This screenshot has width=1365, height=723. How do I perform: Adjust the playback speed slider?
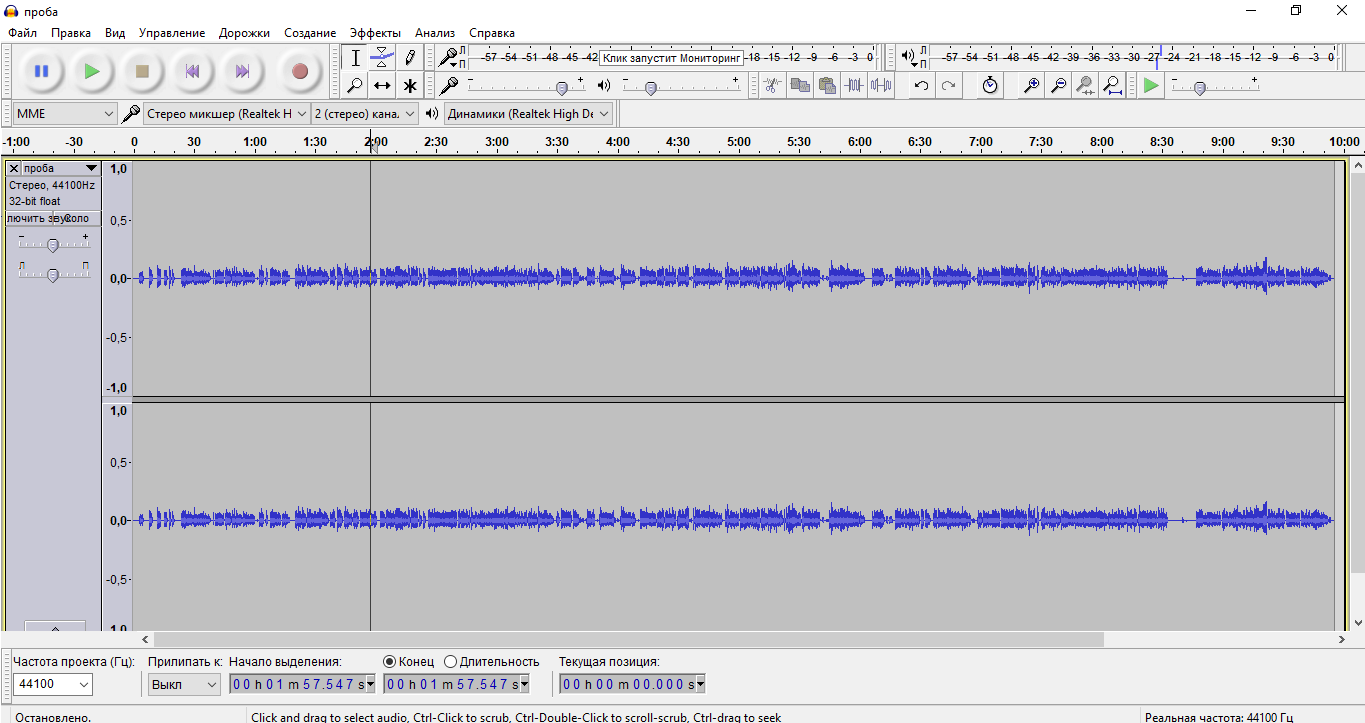pyautogui.click(x=1199, y=88)
